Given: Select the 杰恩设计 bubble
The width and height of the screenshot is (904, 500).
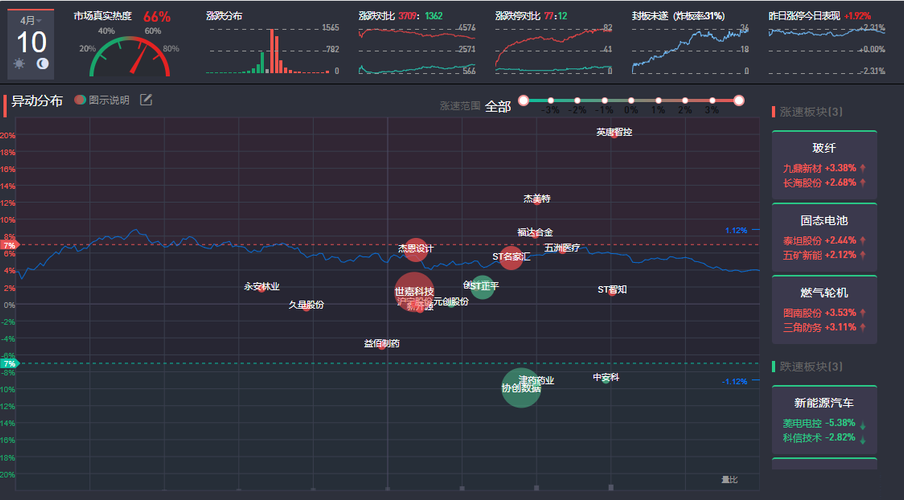Looking at the screenshot, I should pos(416,249).
